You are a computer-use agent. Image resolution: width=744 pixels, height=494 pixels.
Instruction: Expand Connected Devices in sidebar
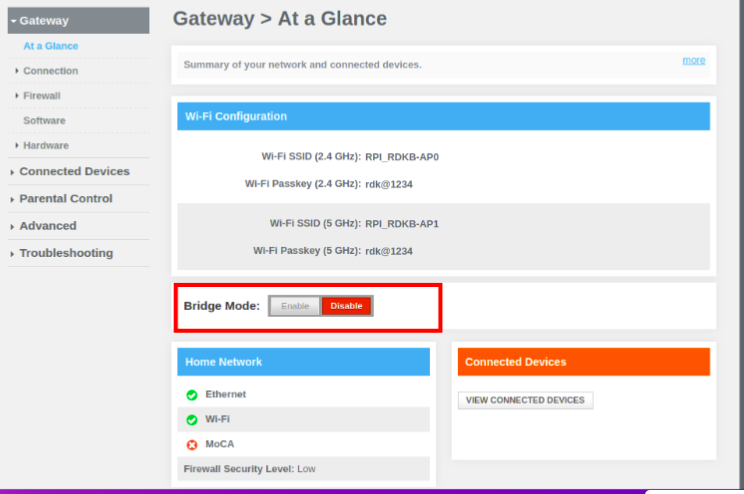click(x=74, y=172)
